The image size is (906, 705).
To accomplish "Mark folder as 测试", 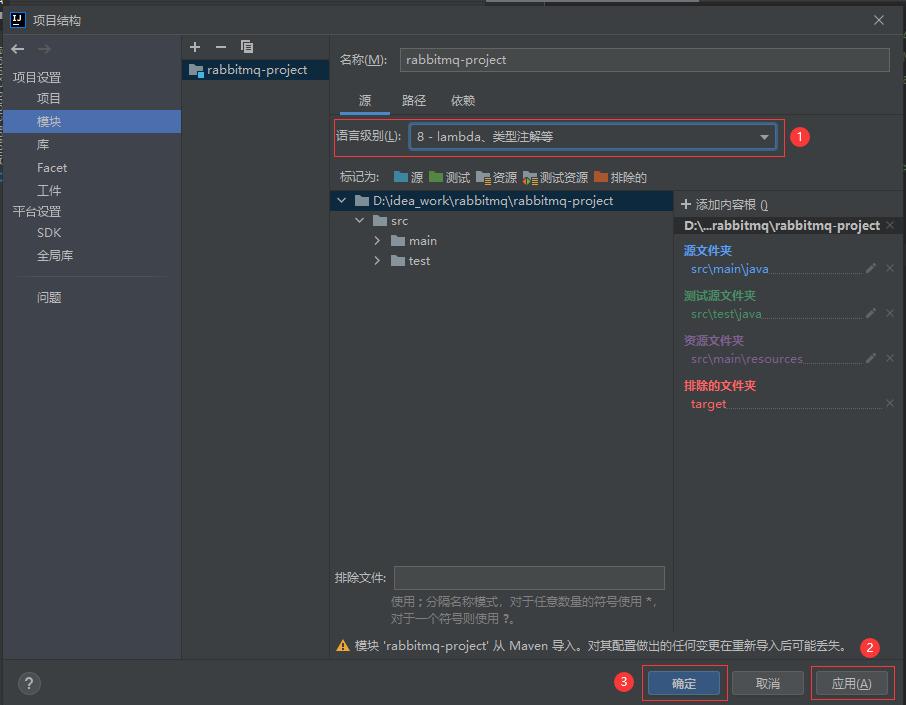I will pyautogui.click(x=450, y=177).
